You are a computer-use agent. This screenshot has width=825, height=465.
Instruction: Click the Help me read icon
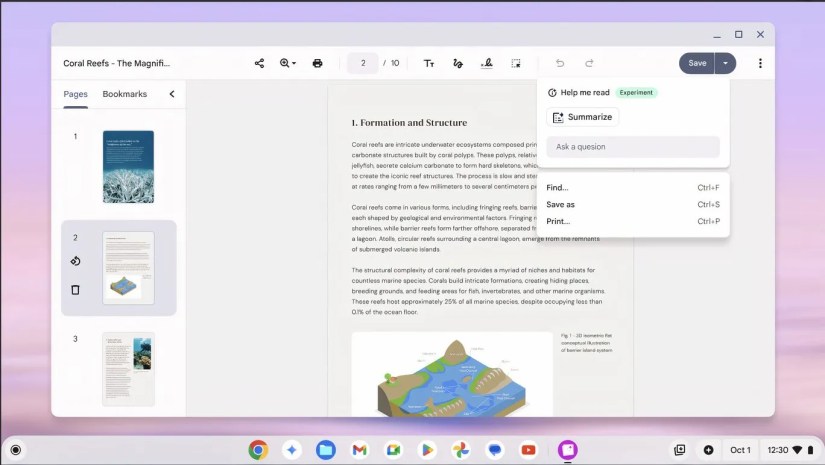pyautogui.click(x=552, y=93)
